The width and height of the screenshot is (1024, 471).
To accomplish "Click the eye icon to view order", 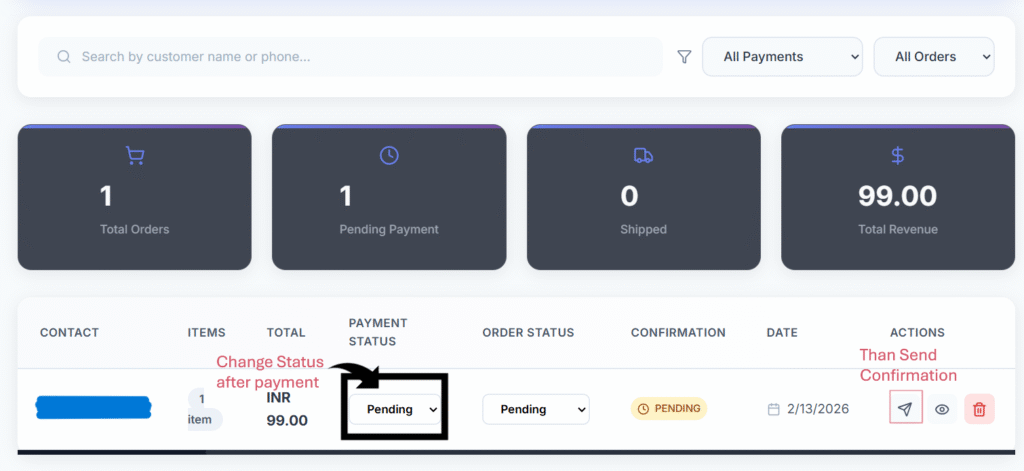I will click(x=941, y=409).
